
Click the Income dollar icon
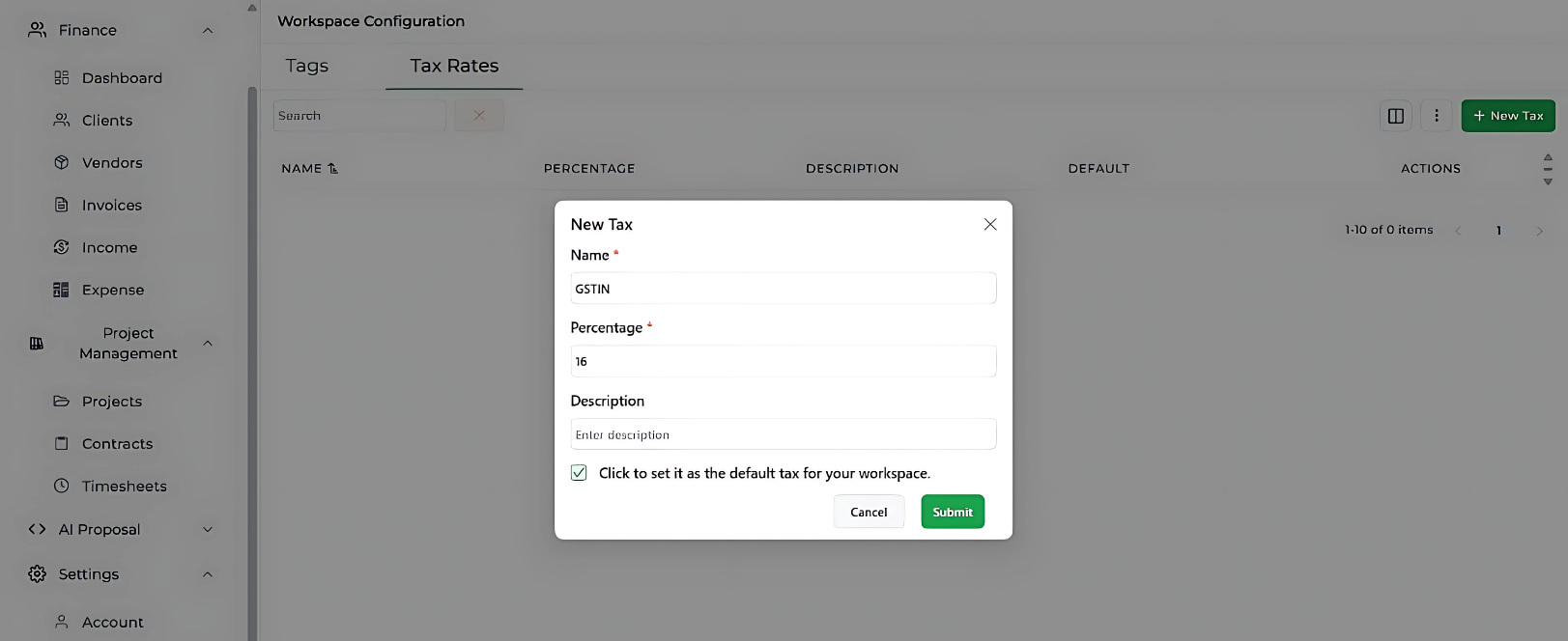[61, 247]
